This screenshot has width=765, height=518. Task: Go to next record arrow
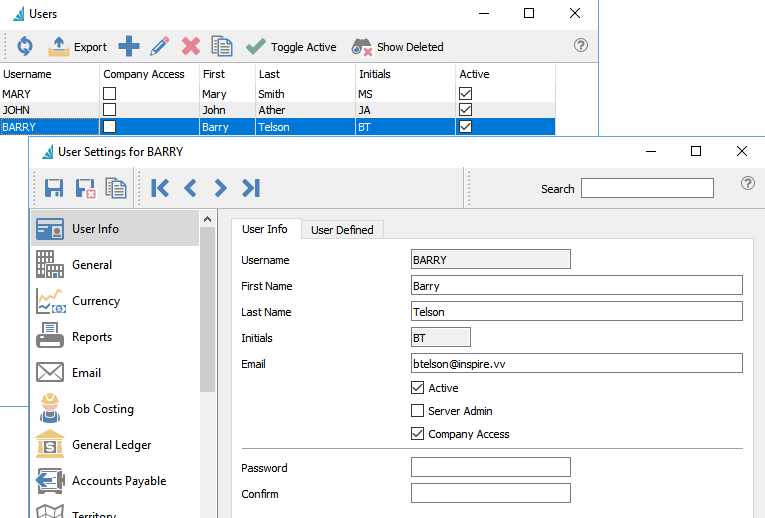[x=220, y=188]
